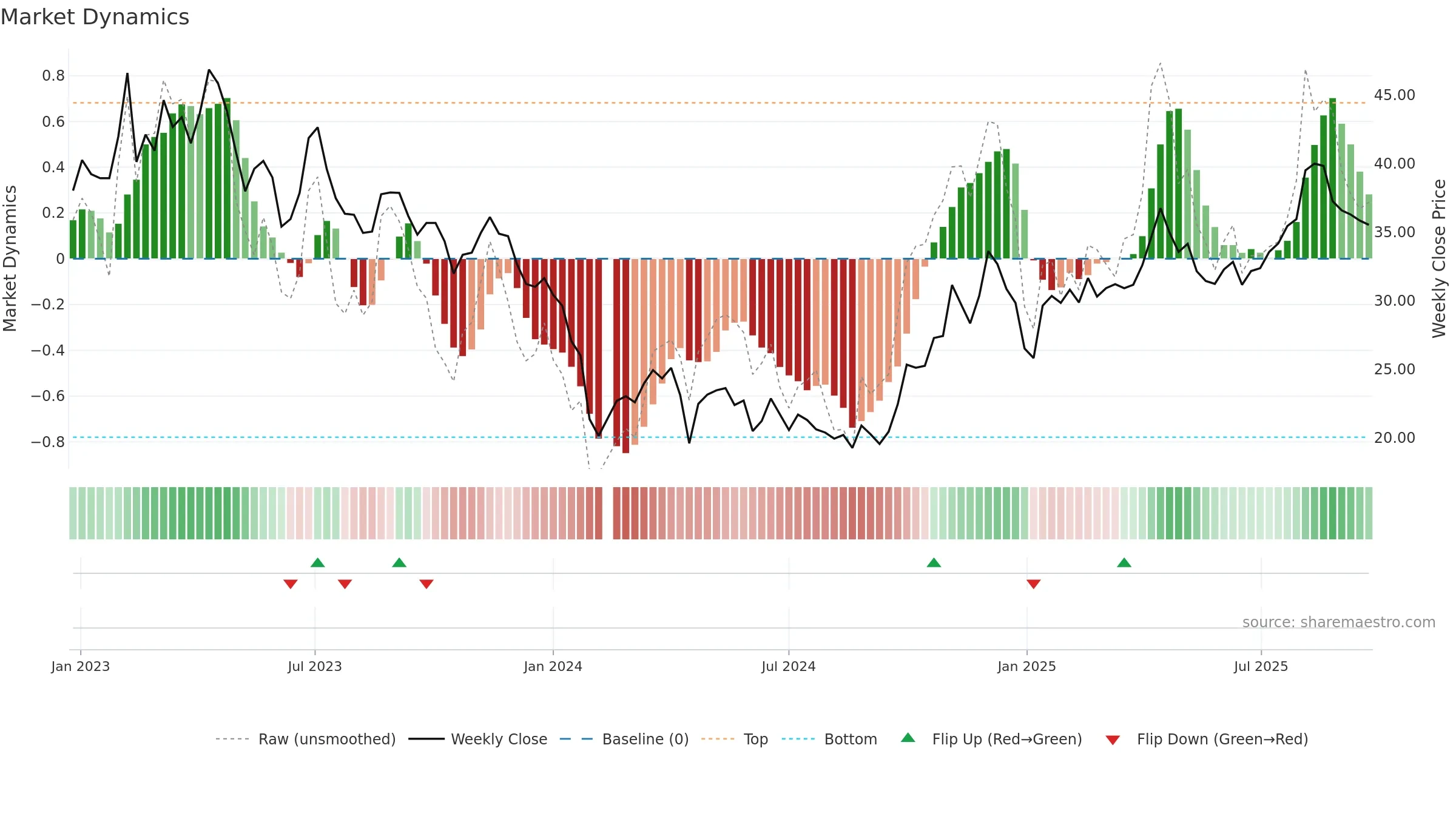Image resolution: width=1456 pixels, height=819 pixels.
Task: Select the green flip-up marker near Sep 2023
Action: tap(399, 562)
